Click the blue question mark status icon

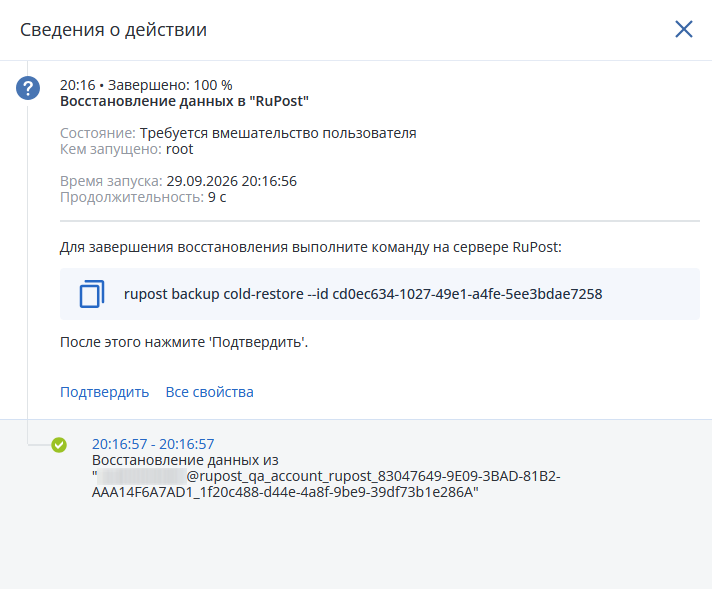28,88
